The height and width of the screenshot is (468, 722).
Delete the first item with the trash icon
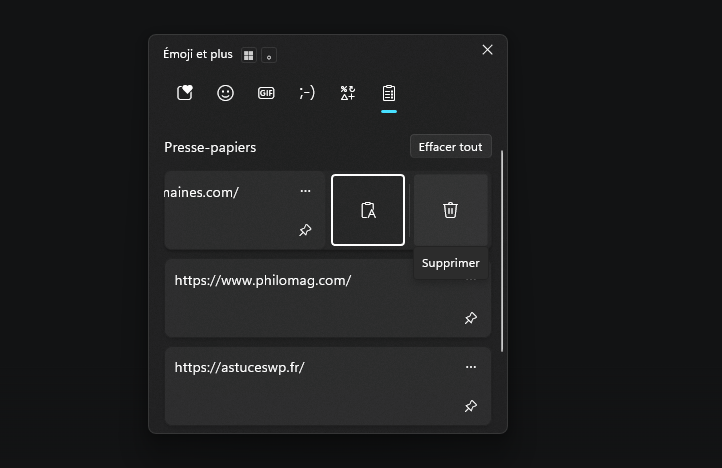(x=450, y=210)
